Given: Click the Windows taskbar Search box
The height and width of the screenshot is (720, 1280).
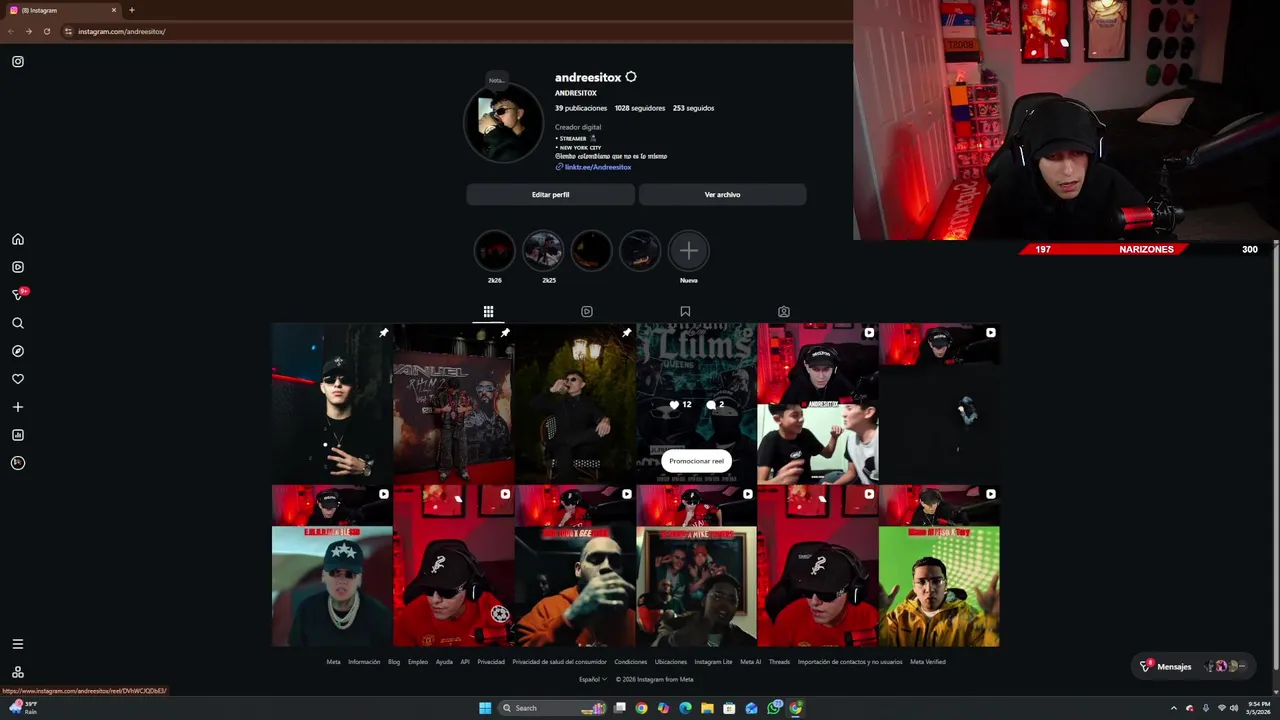Looking at the screenshot, I should click(553, 708).
